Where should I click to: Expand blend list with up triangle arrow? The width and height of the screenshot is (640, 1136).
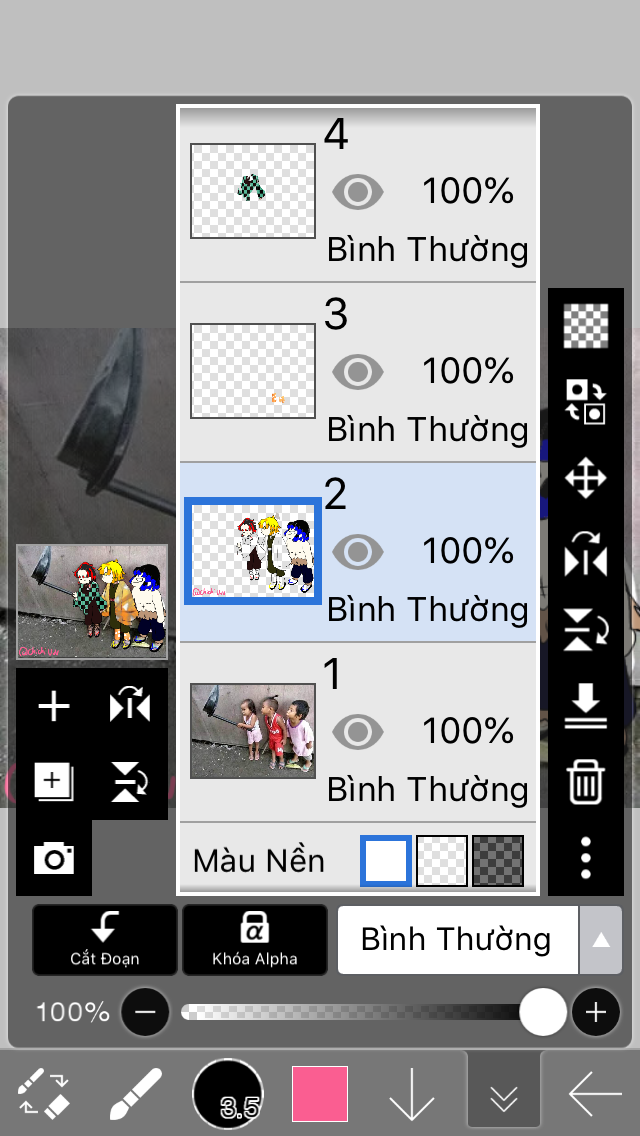click(600, 940)
